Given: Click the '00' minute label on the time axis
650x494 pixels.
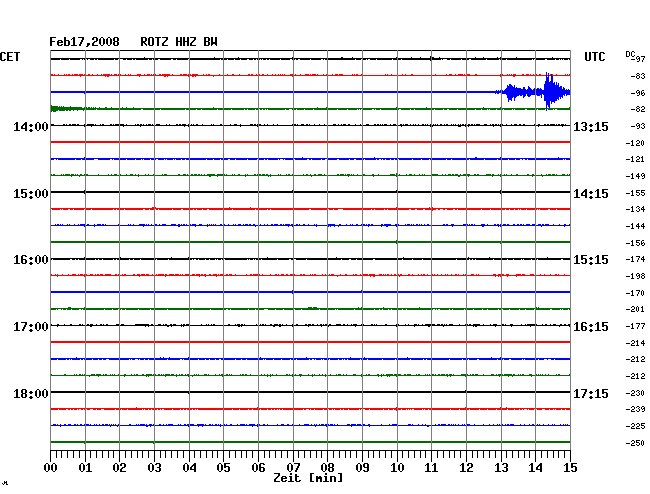Looking at the screenshot, I should [51, 467].
